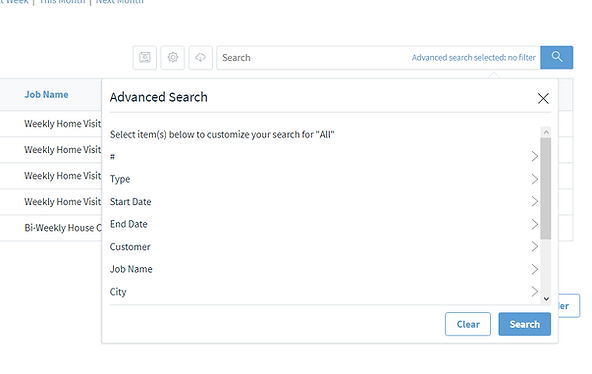Select the 'Job Name' filter label in panel
Viewport: 592px width, 374px height.
(131, 269)
